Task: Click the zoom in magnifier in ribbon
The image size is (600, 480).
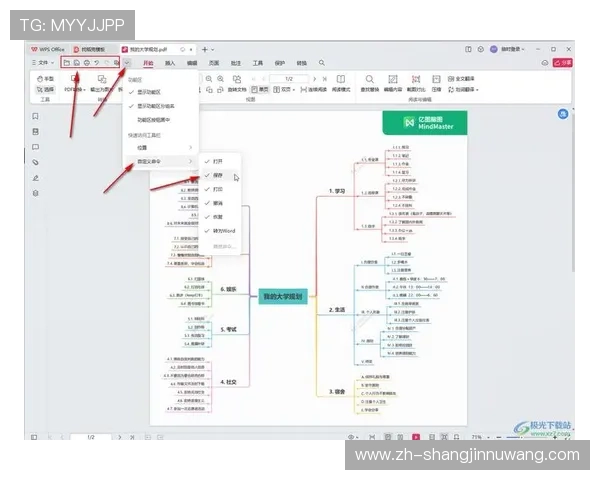Action: pyautogui.click(x=220, y=79)
